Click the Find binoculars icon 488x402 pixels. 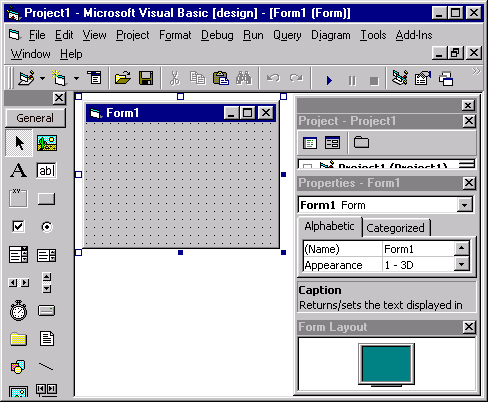pos(244,78)
